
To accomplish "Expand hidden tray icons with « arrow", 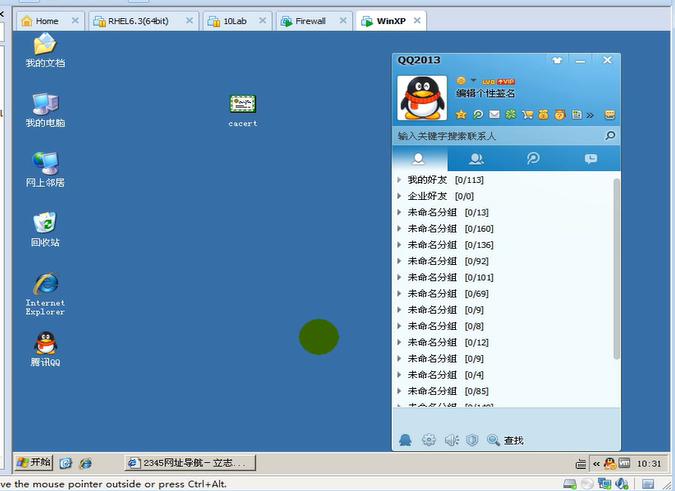I will [596, 464].
